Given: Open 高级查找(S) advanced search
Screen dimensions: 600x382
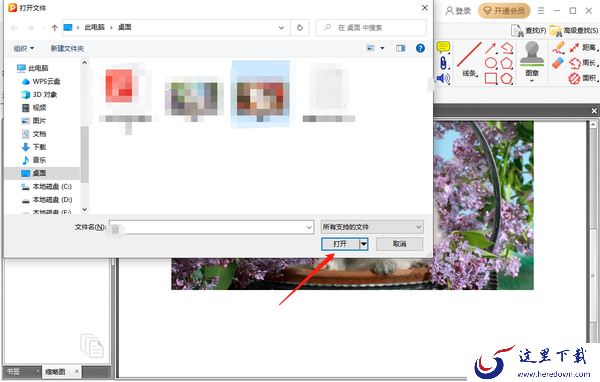Looking at the screenshot, I should (x=574, y=31).
